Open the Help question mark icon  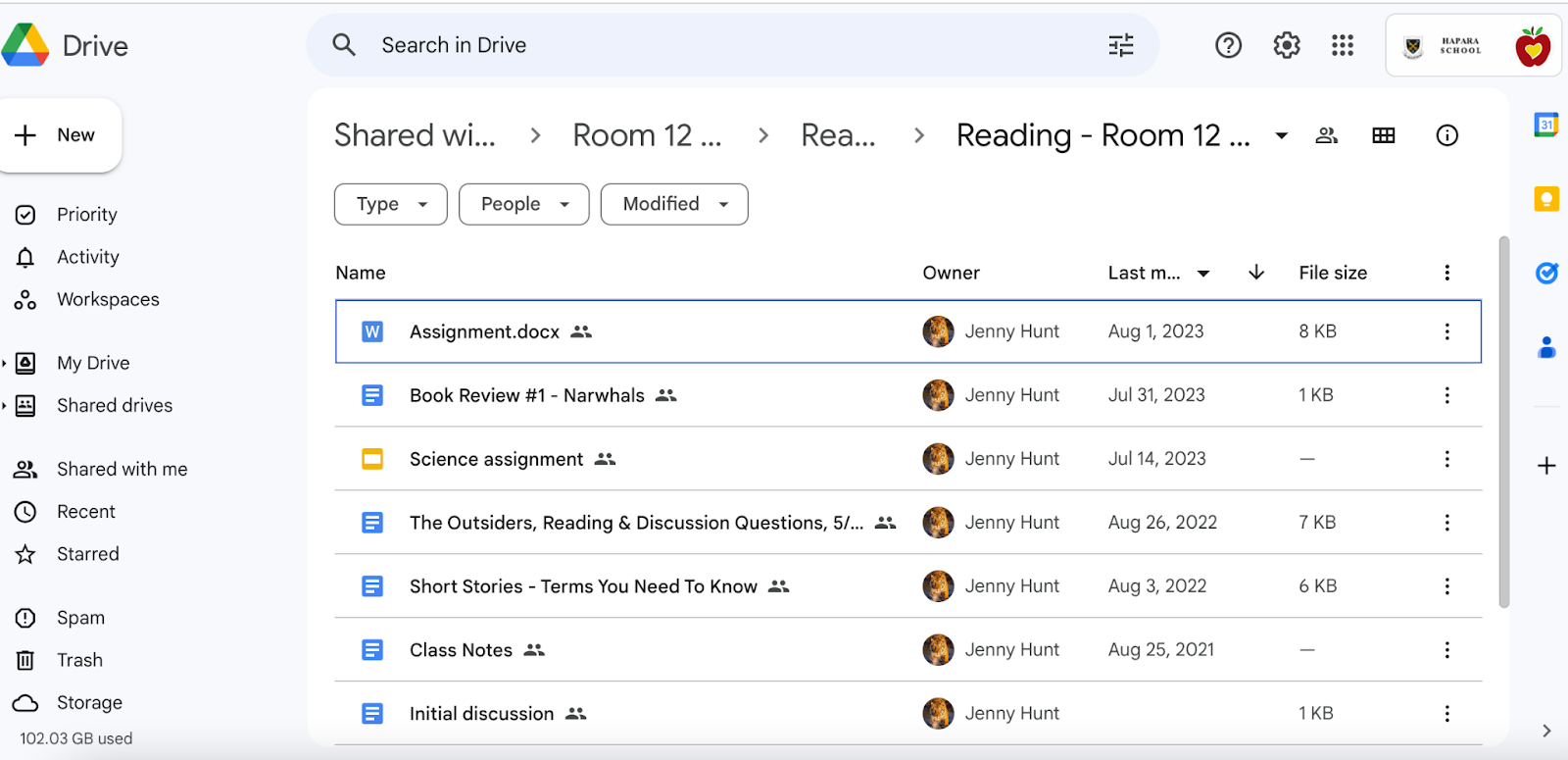(1228, 45)
